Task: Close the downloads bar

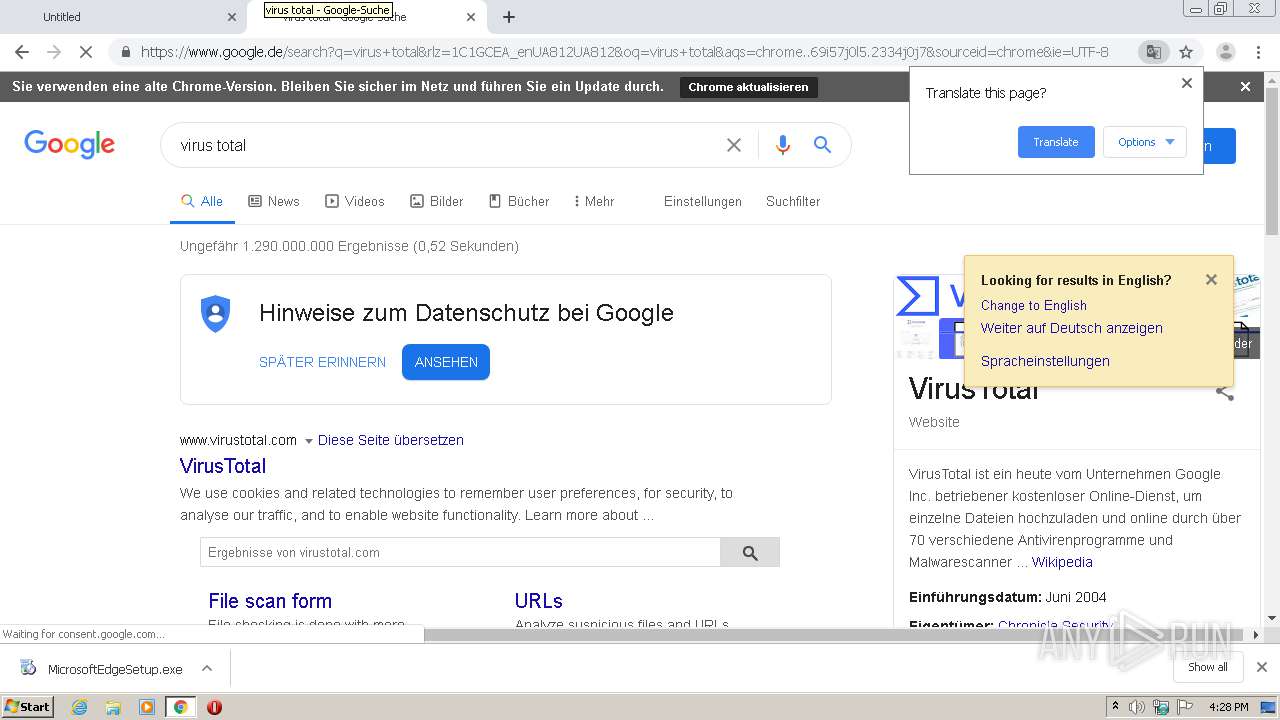Action: pyautogui.click(x=1262, y=667)
